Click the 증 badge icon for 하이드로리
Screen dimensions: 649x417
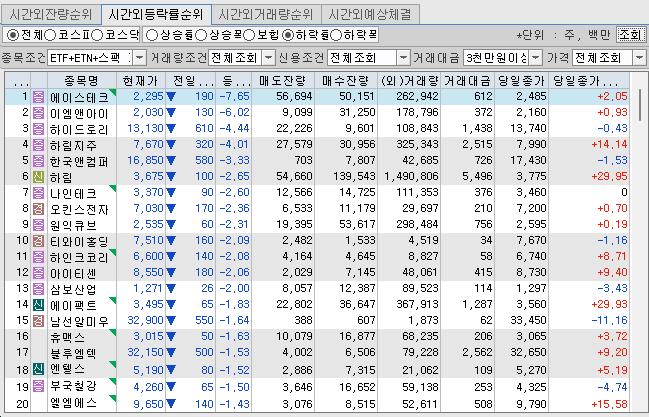coord(38,129)
